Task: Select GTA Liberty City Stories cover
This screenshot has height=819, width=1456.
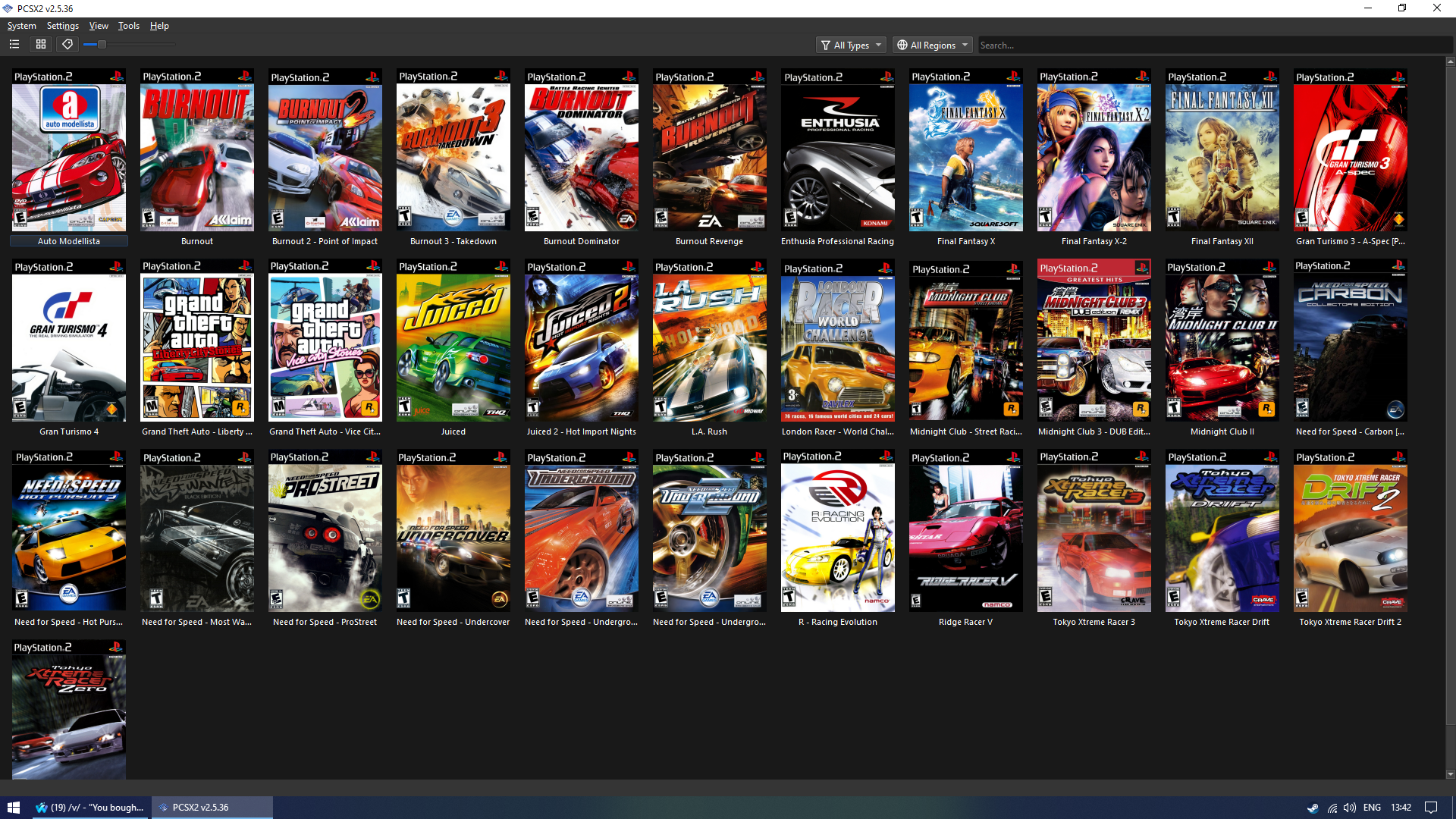Action: click(x=197, y=340)
